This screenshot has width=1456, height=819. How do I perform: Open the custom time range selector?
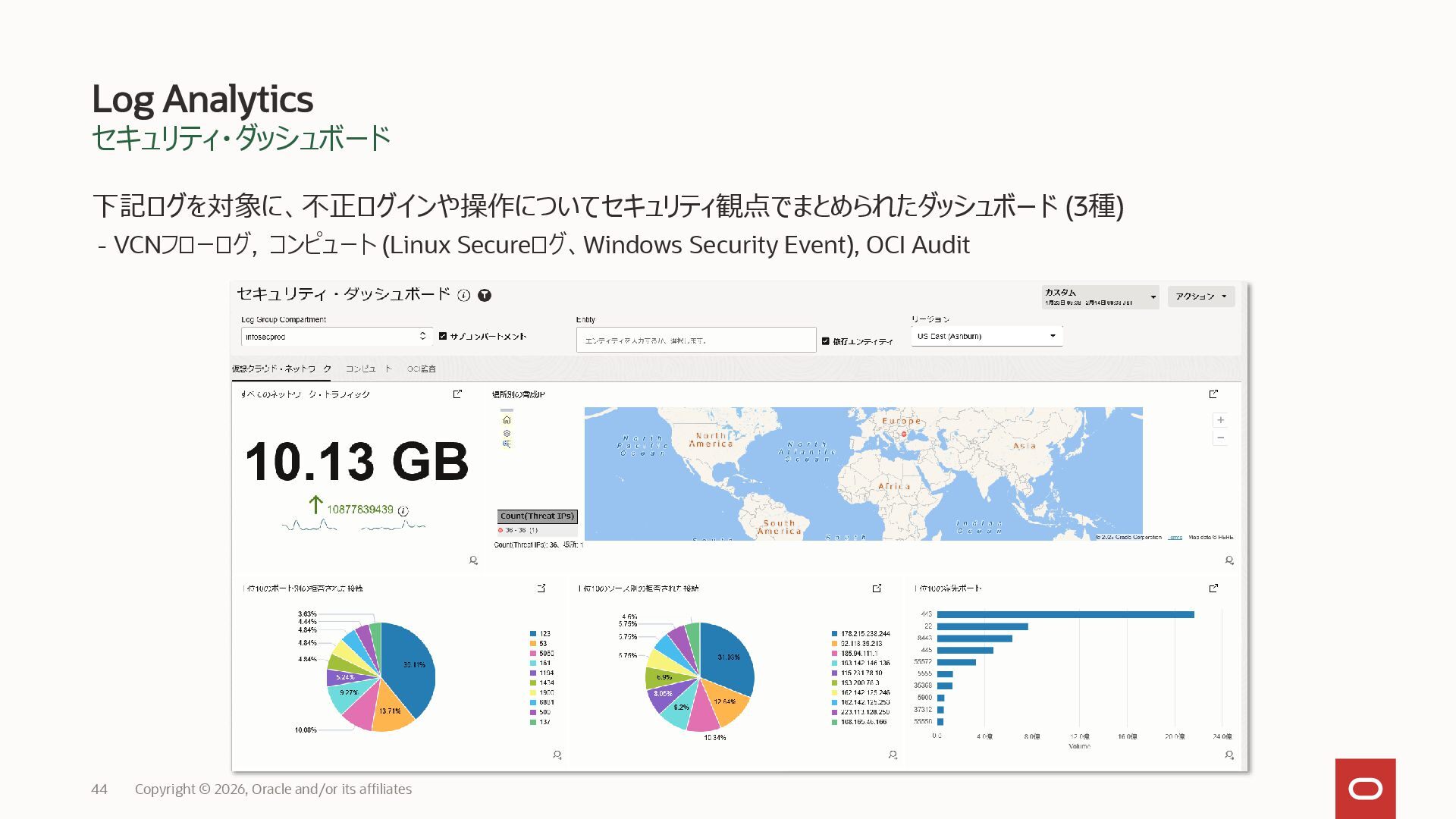click(1100, 297)
